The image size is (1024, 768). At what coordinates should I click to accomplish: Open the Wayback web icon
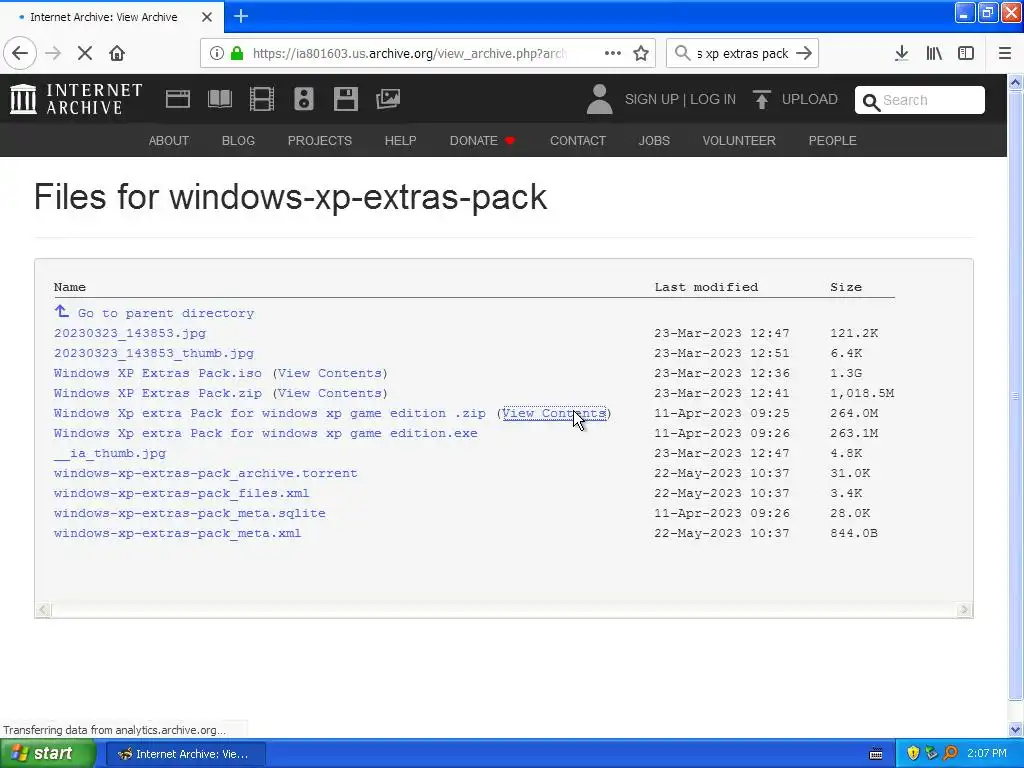tap(178, 99)
